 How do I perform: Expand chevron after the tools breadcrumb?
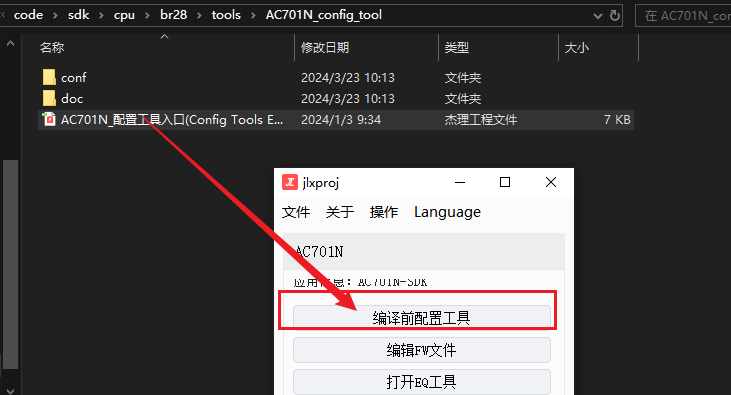point(253,15)
